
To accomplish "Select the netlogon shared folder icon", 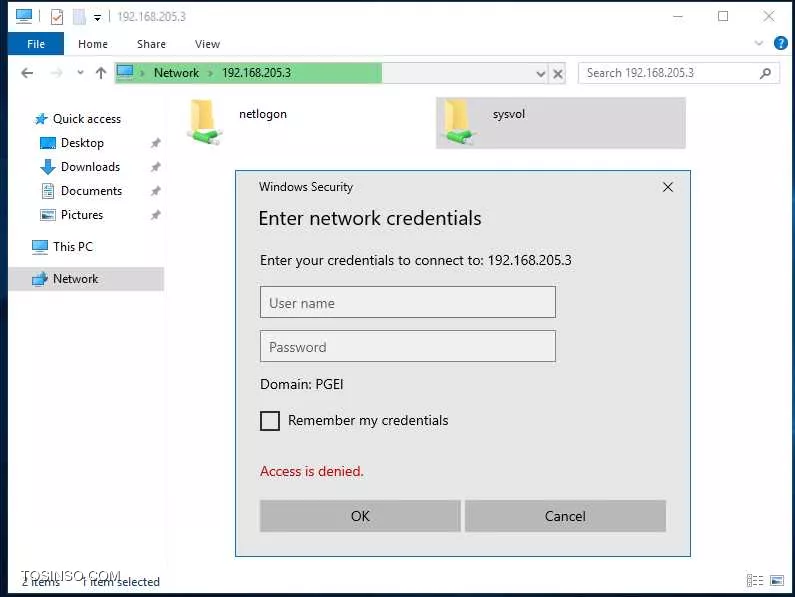I will click(x=204, y=122).
